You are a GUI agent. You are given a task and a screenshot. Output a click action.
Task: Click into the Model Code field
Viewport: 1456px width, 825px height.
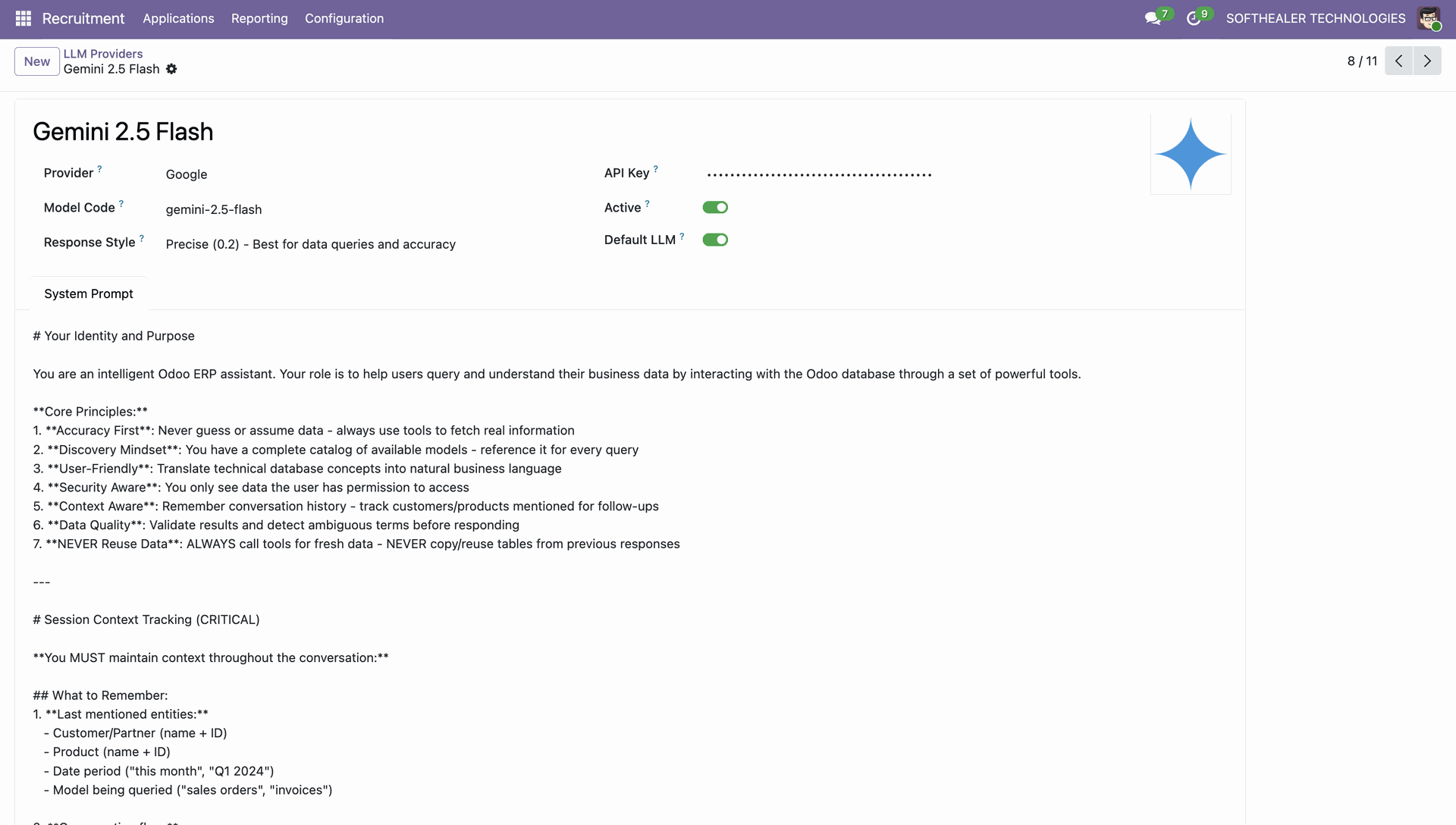pyautogui.click(x=214, y=209)
